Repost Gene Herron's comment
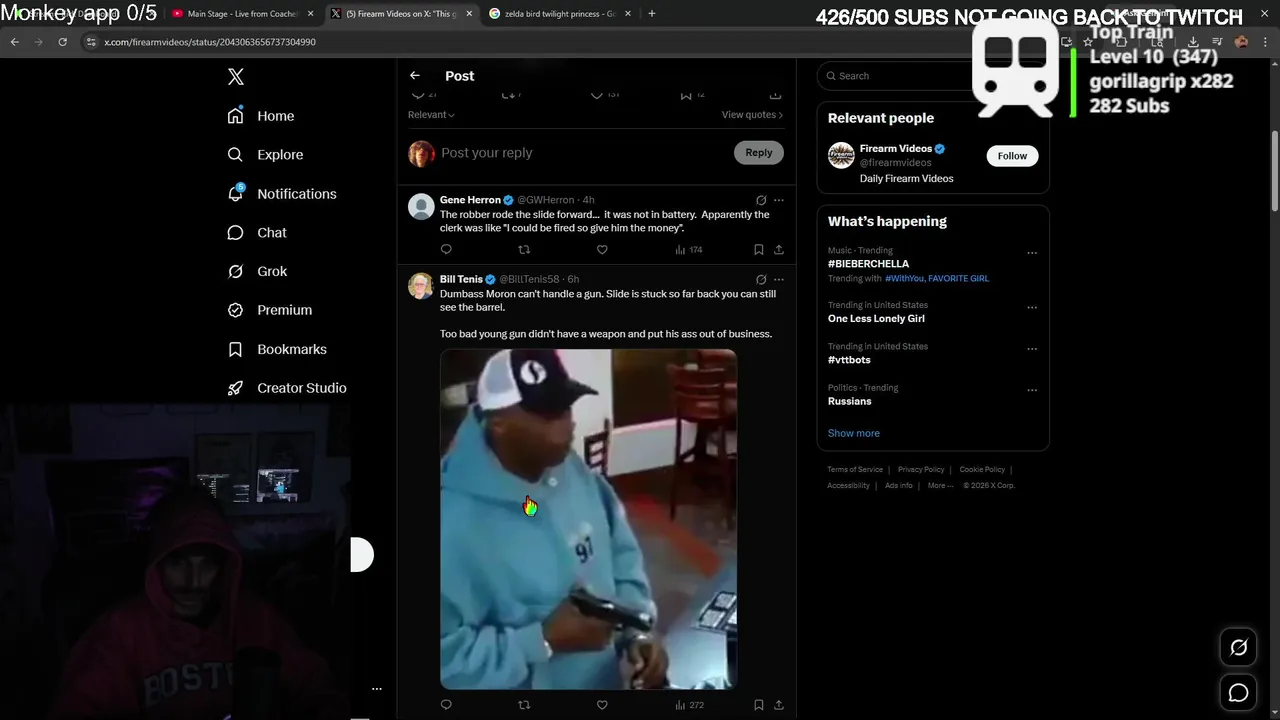The width and height of the screenshot is (1280, 720). click(x=524, y=250)
